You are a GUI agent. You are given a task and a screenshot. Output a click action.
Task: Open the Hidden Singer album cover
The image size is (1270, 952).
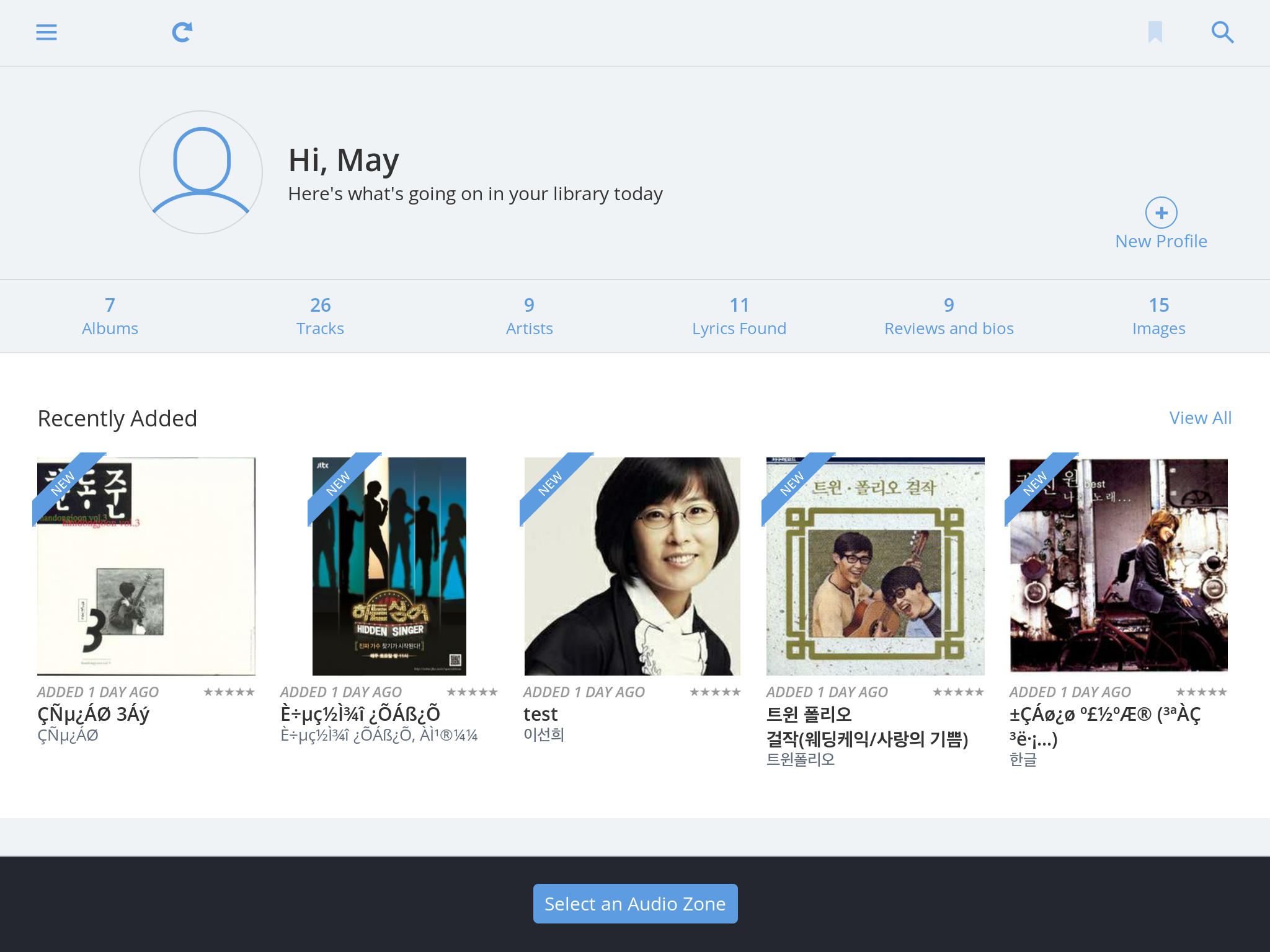point(389,566)
